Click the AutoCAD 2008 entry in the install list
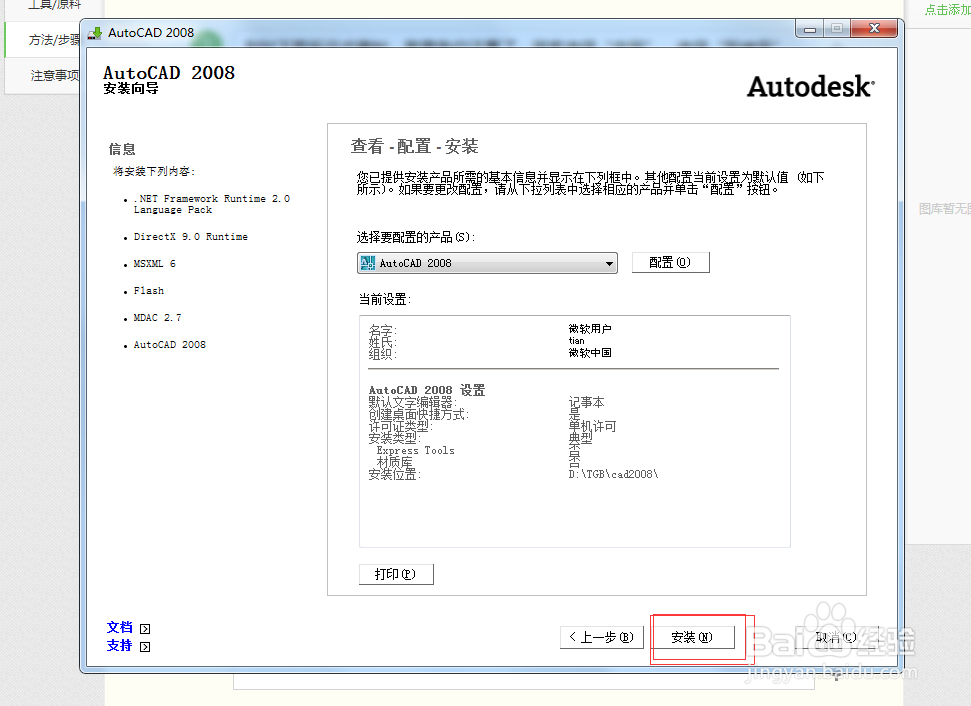This screenshot has height=706, width=971. click(170, 344)
